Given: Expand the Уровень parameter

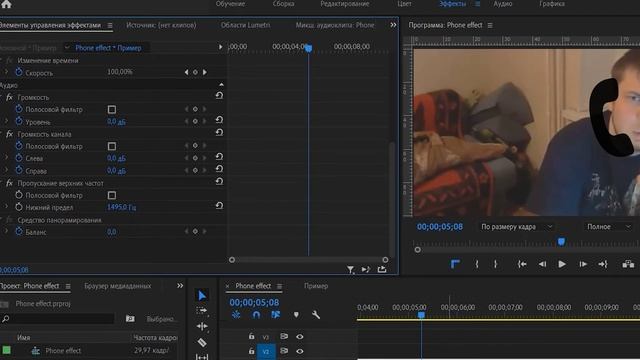Looking at the screenshot, I should [x=6, y=121].
